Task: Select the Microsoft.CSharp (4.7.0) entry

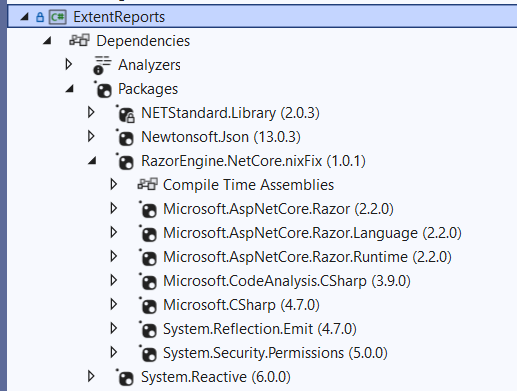Action: pyautogui.click(x=241, y=305)
